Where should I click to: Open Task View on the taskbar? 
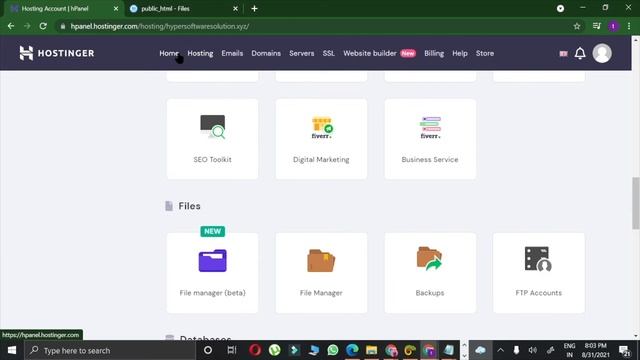232,350
